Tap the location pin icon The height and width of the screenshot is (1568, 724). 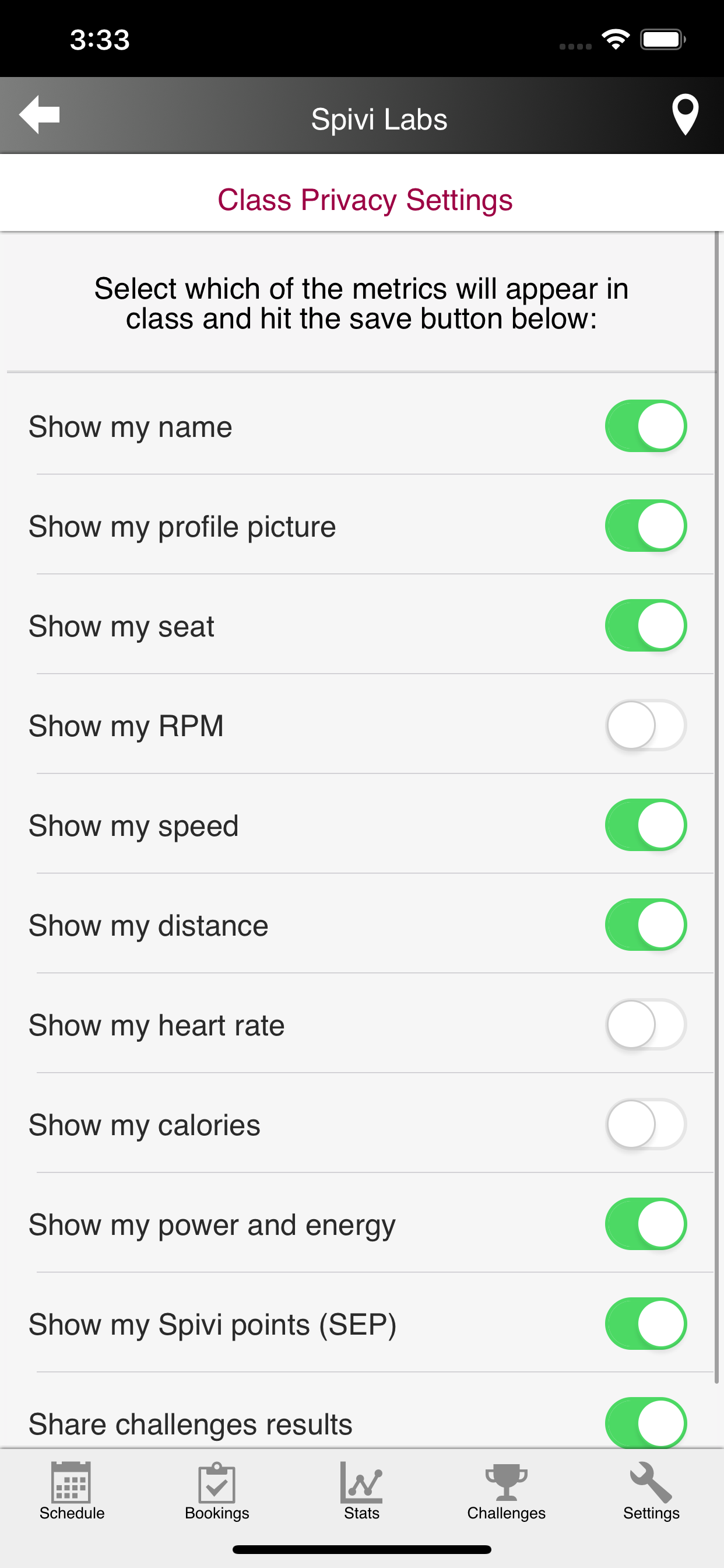coord(684,114)
